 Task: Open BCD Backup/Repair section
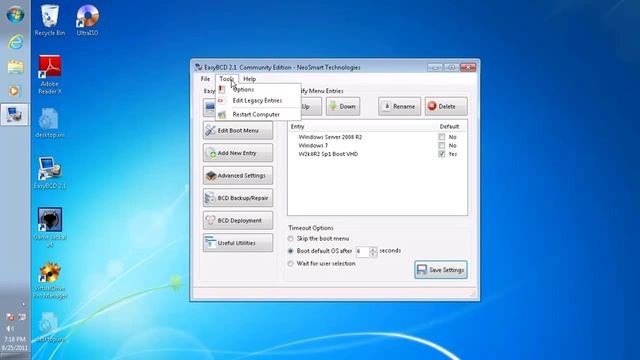click(x=238, y=198)
